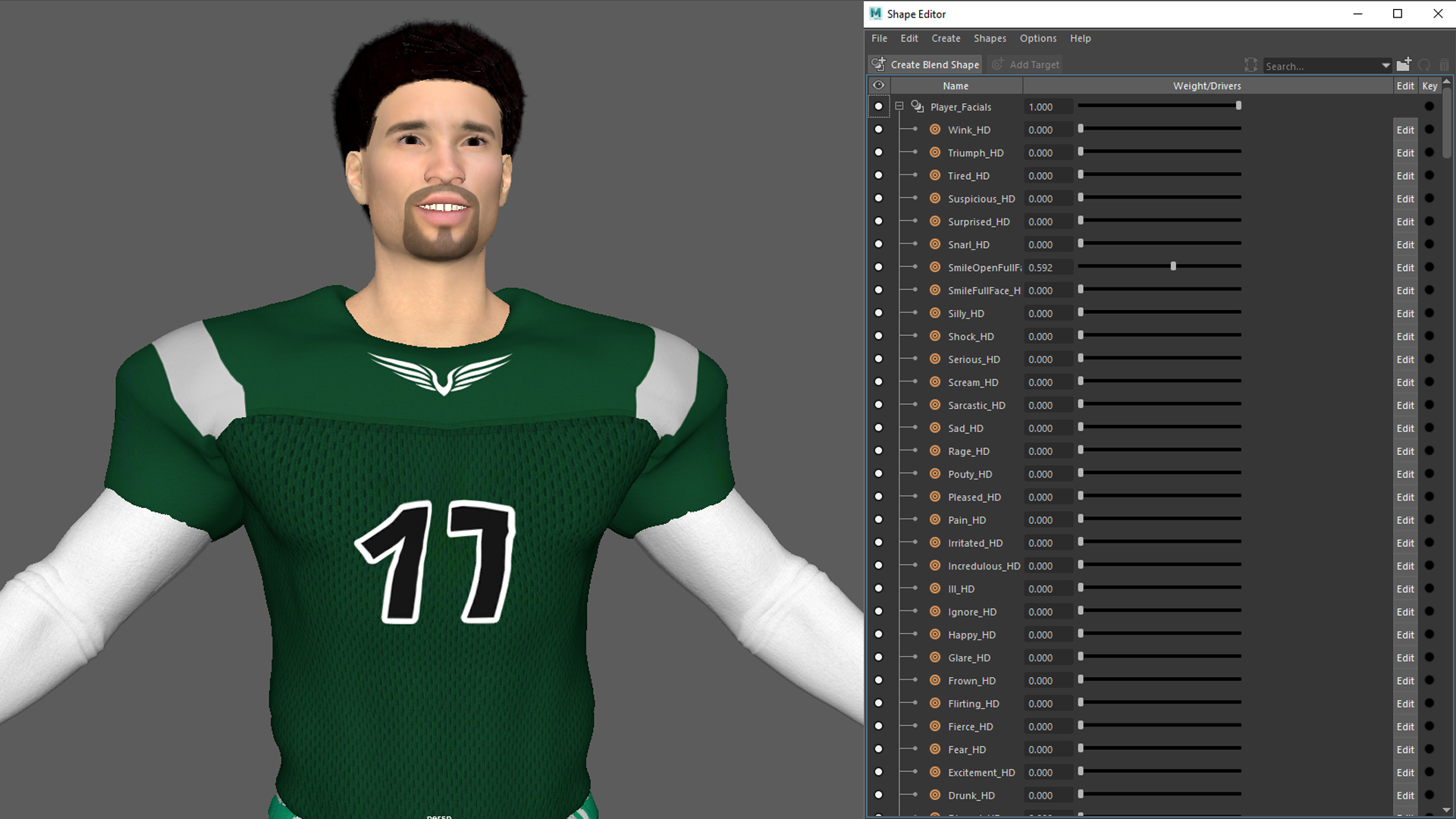Viewport: 1456px width, 819px height.
Task: Click the Create Blend Shape icon
Action: pos(878,64)
